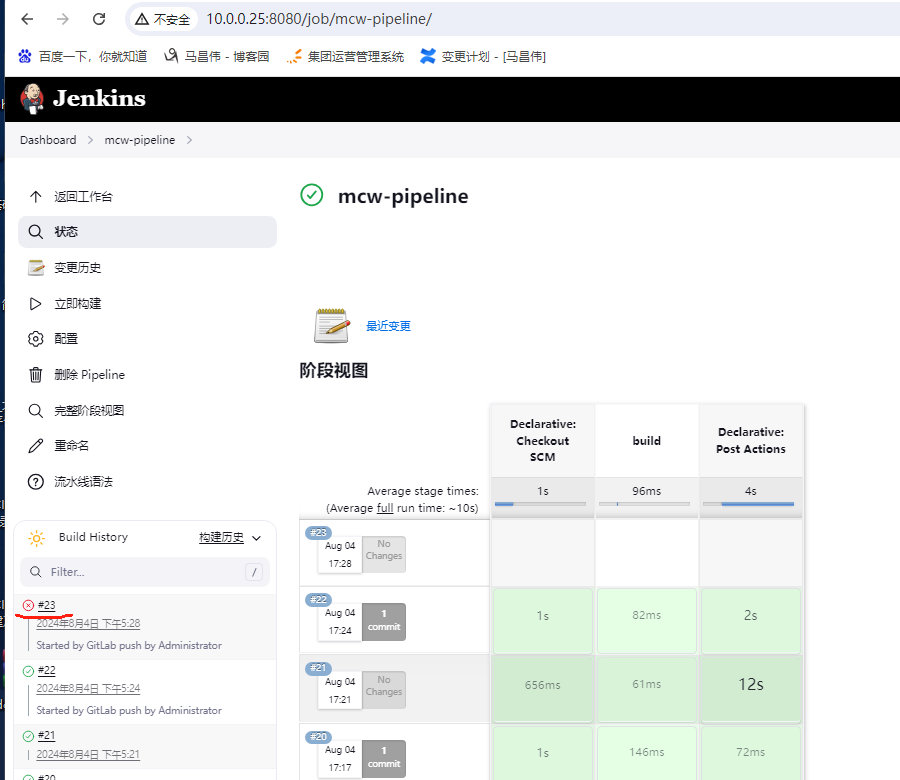Click the notepad-with-pencil icon beside 最近变更
The height and width of the screenshot is (780, 900).
pos(332,325)
